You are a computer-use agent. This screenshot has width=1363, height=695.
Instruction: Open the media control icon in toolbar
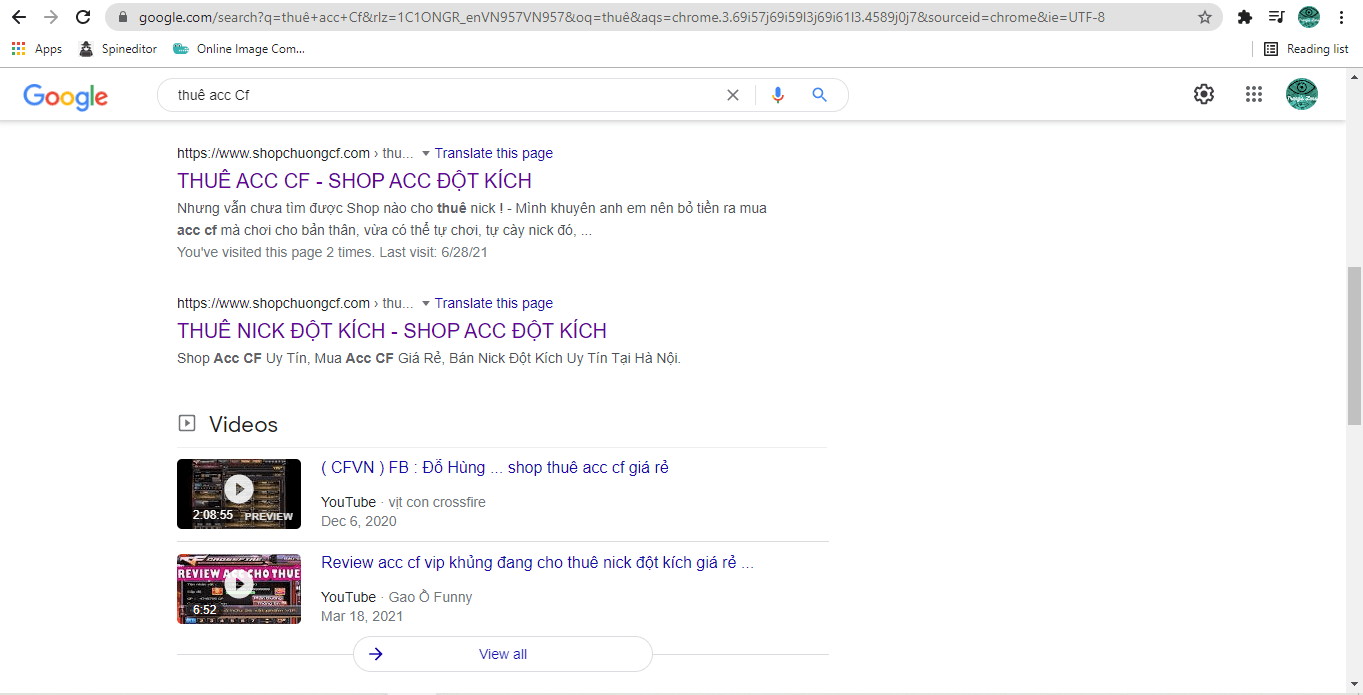[x=1276, y=17]
